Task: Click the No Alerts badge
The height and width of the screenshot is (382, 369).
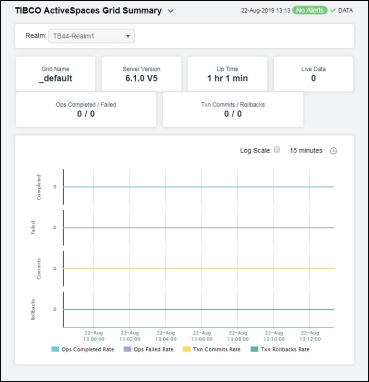Action: pos(310,10)
